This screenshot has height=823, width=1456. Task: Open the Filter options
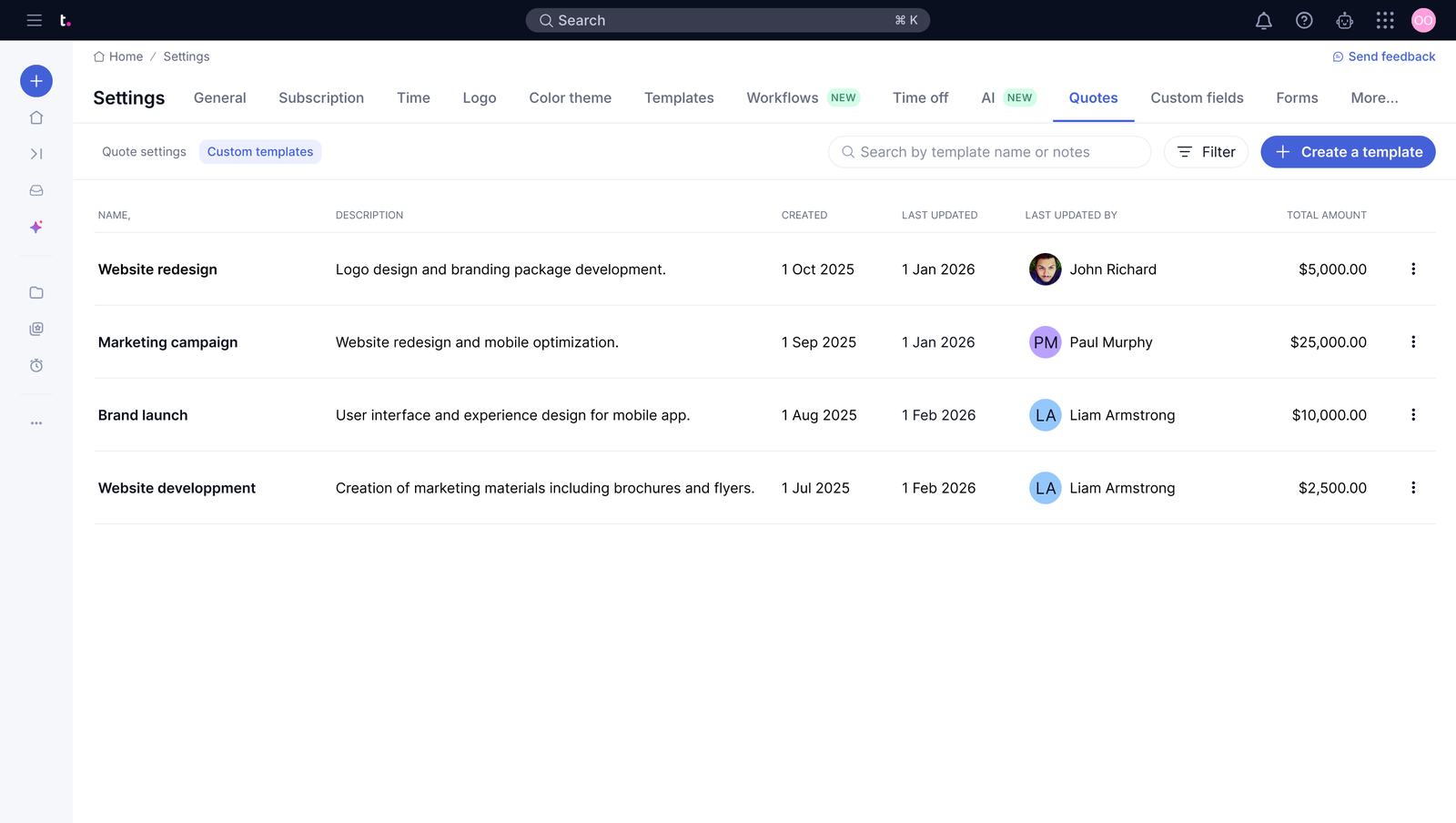(1206, 152)
